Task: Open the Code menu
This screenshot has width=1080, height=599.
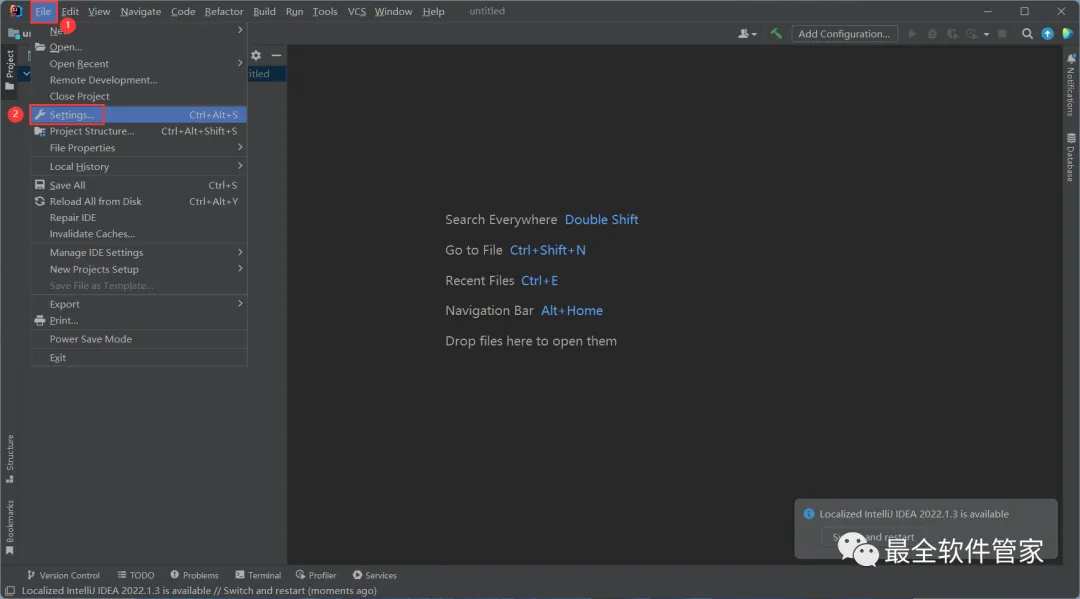Action: (183, 12)
